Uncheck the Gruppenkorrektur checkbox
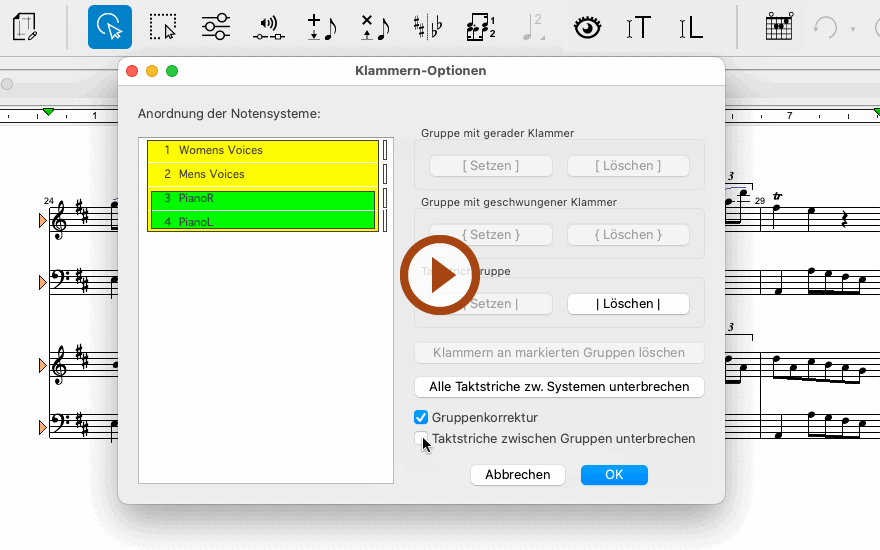This screenshot has width=880, height=550. click(421, 417)
